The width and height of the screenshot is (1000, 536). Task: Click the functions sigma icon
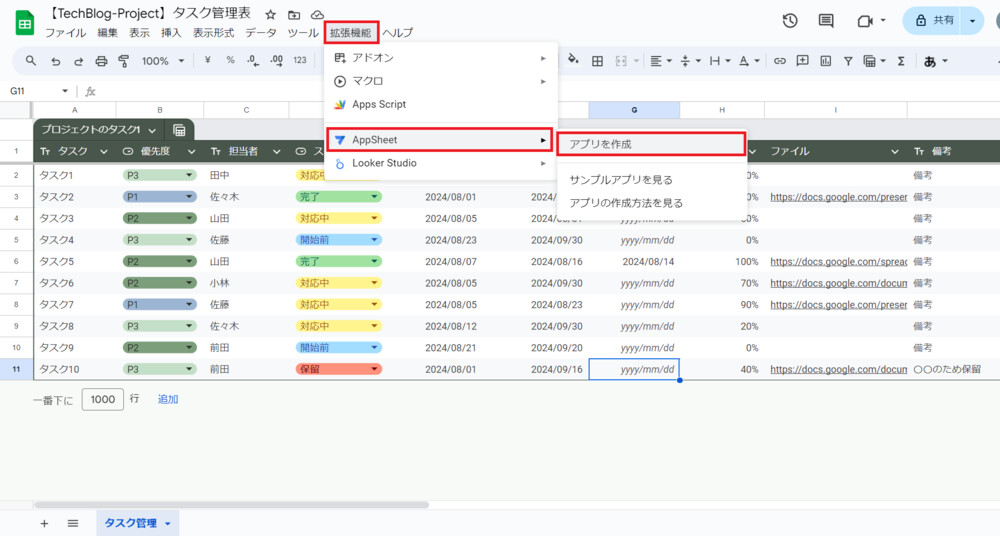[901, 61]
